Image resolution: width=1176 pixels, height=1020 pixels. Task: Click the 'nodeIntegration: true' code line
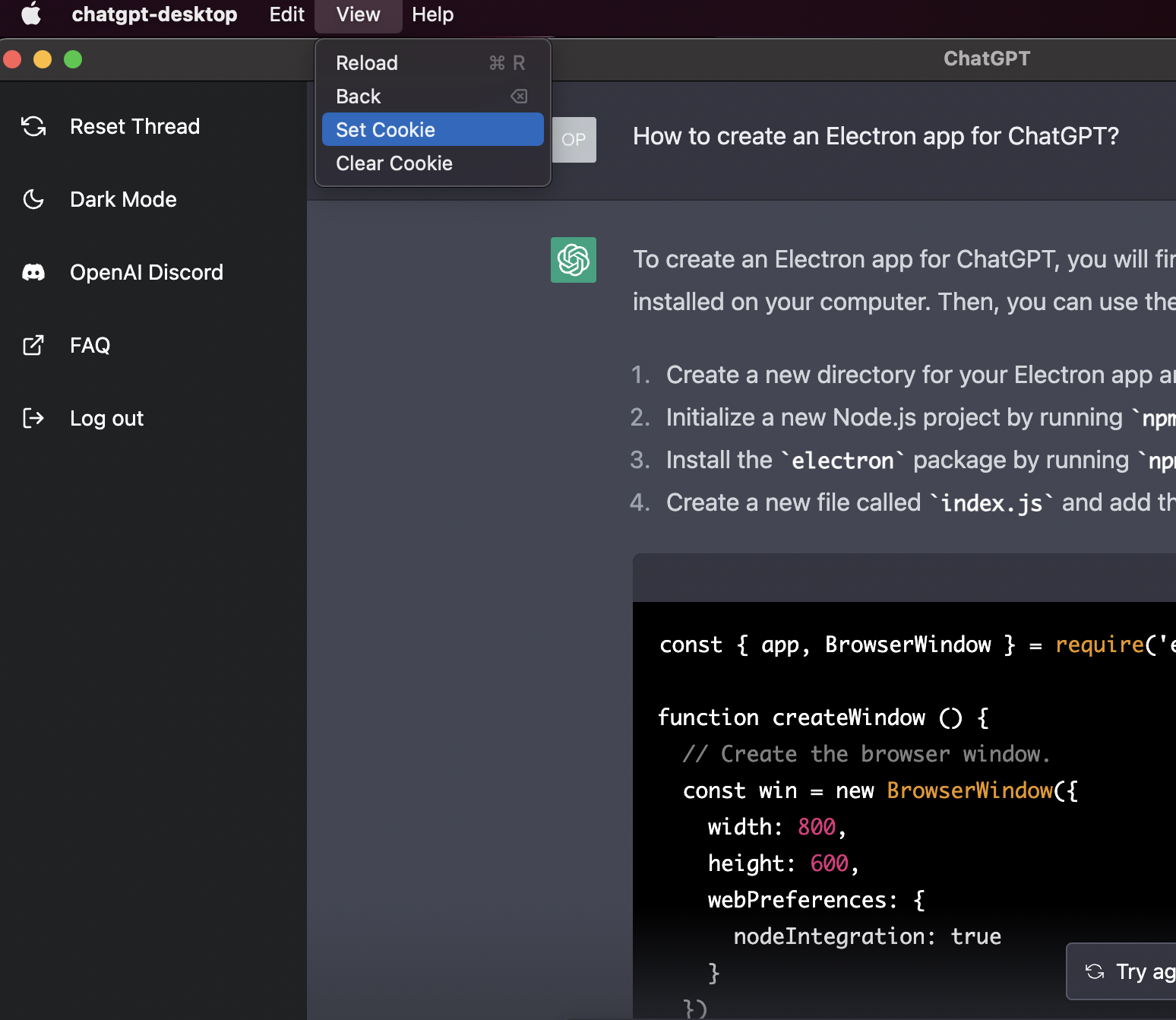point(868,936)
